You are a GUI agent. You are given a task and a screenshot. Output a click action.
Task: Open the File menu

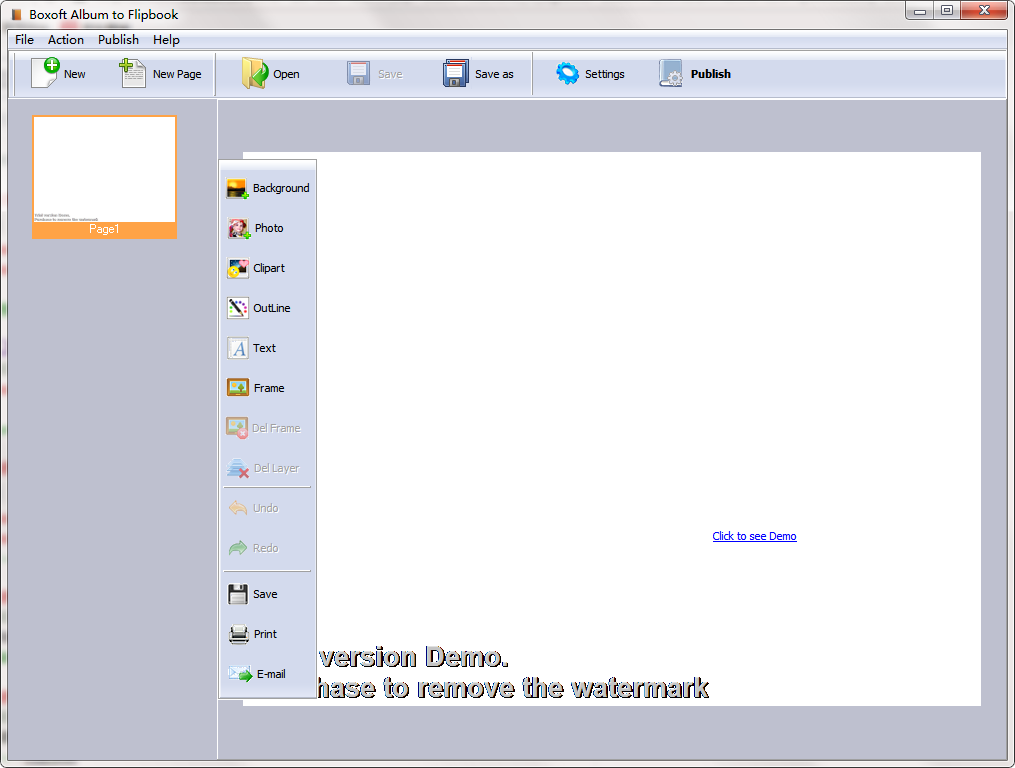[24, 39]
